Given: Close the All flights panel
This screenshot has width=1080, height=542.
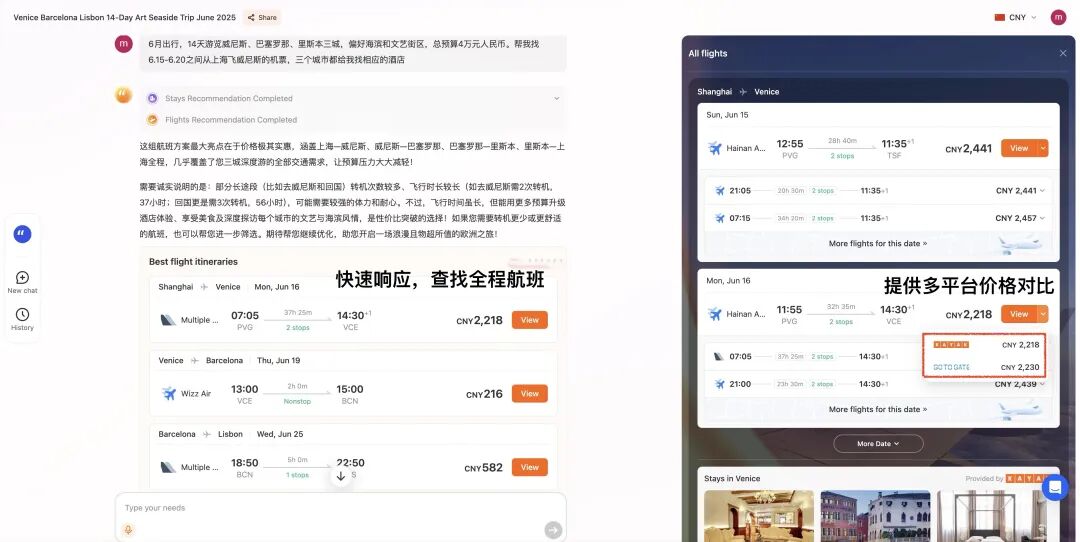Looking at the screenshot, I should pyautogui.click(x=1063, y=54).
